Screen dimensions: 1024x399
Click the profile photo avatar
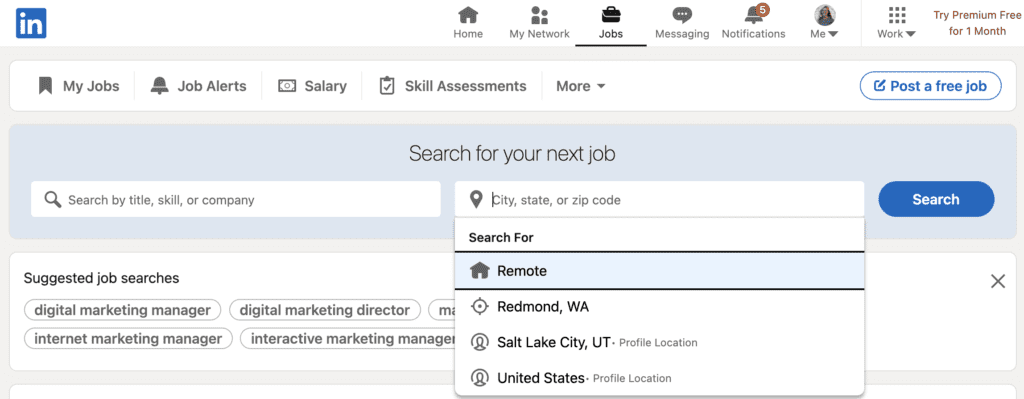(825, 15)
